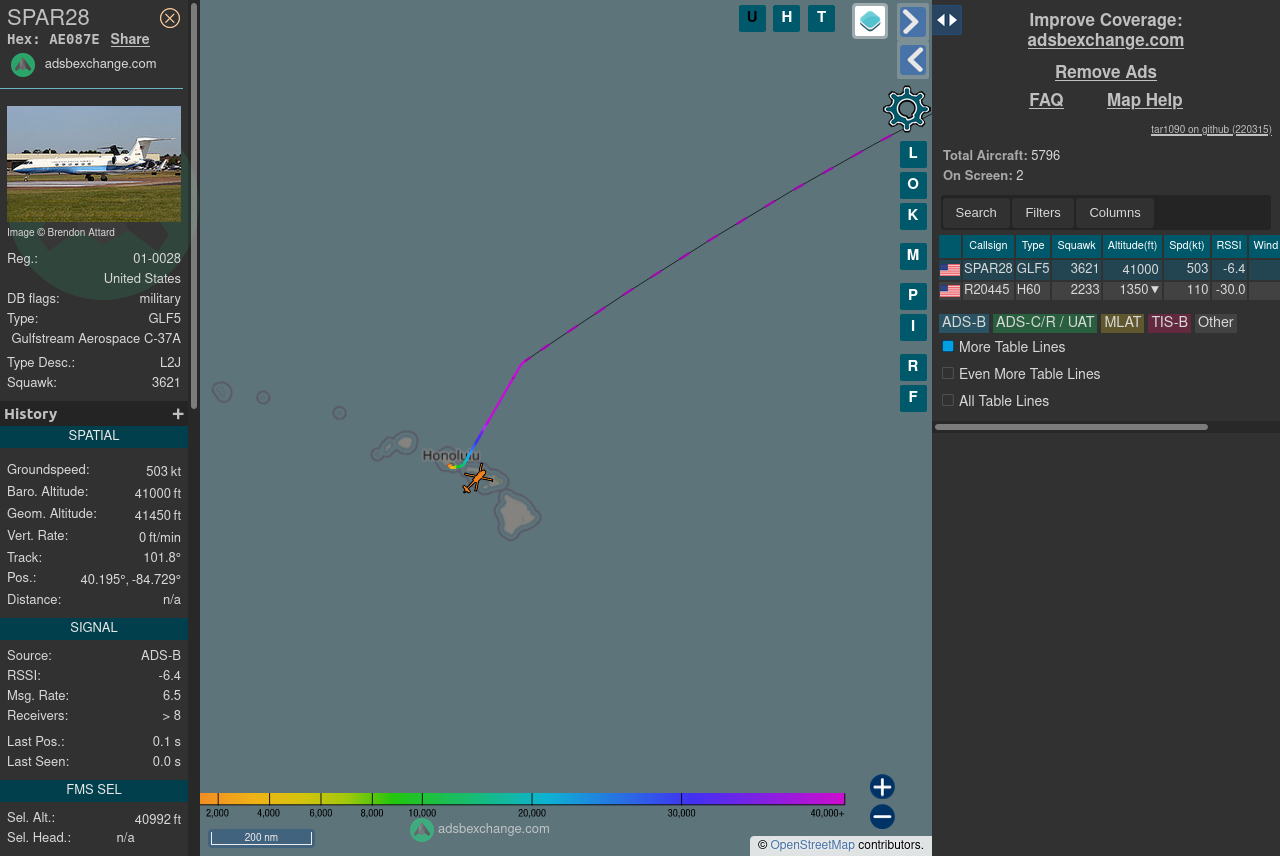This screenshot has height=856, width=1280.
Task: Click the Honolulu map label
Action: coord(451,455)
